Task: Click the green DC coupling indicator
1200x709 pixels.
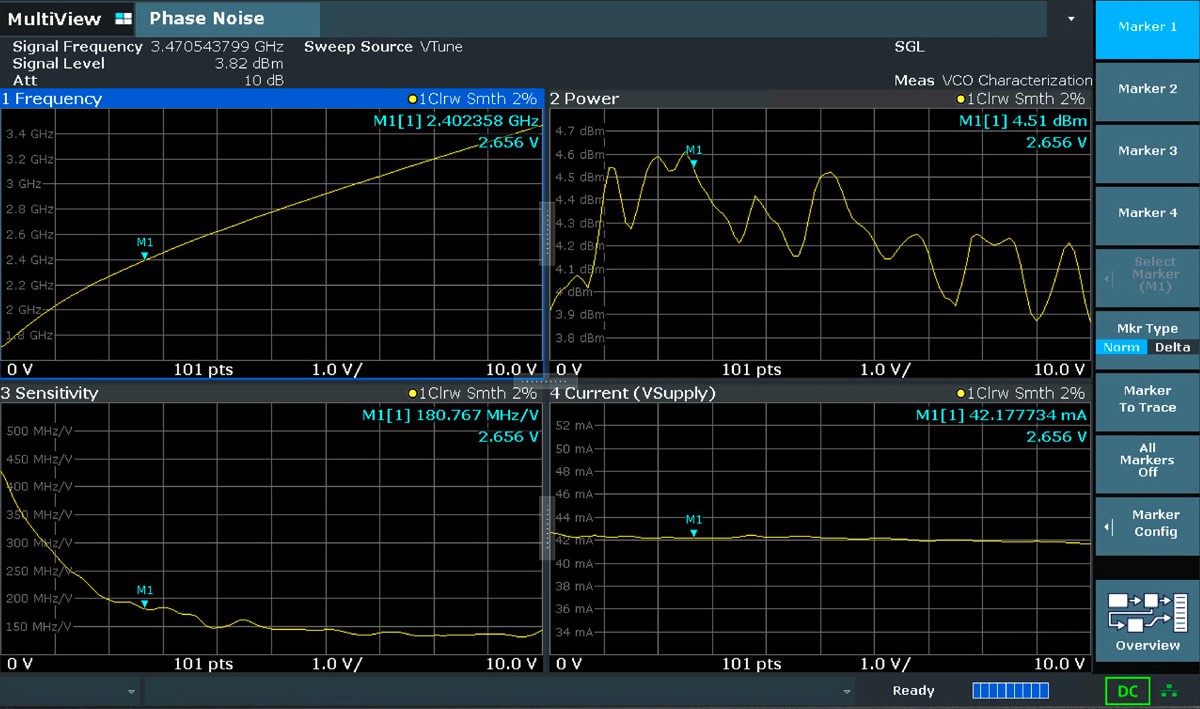Action: click(x=1127, y=691)
